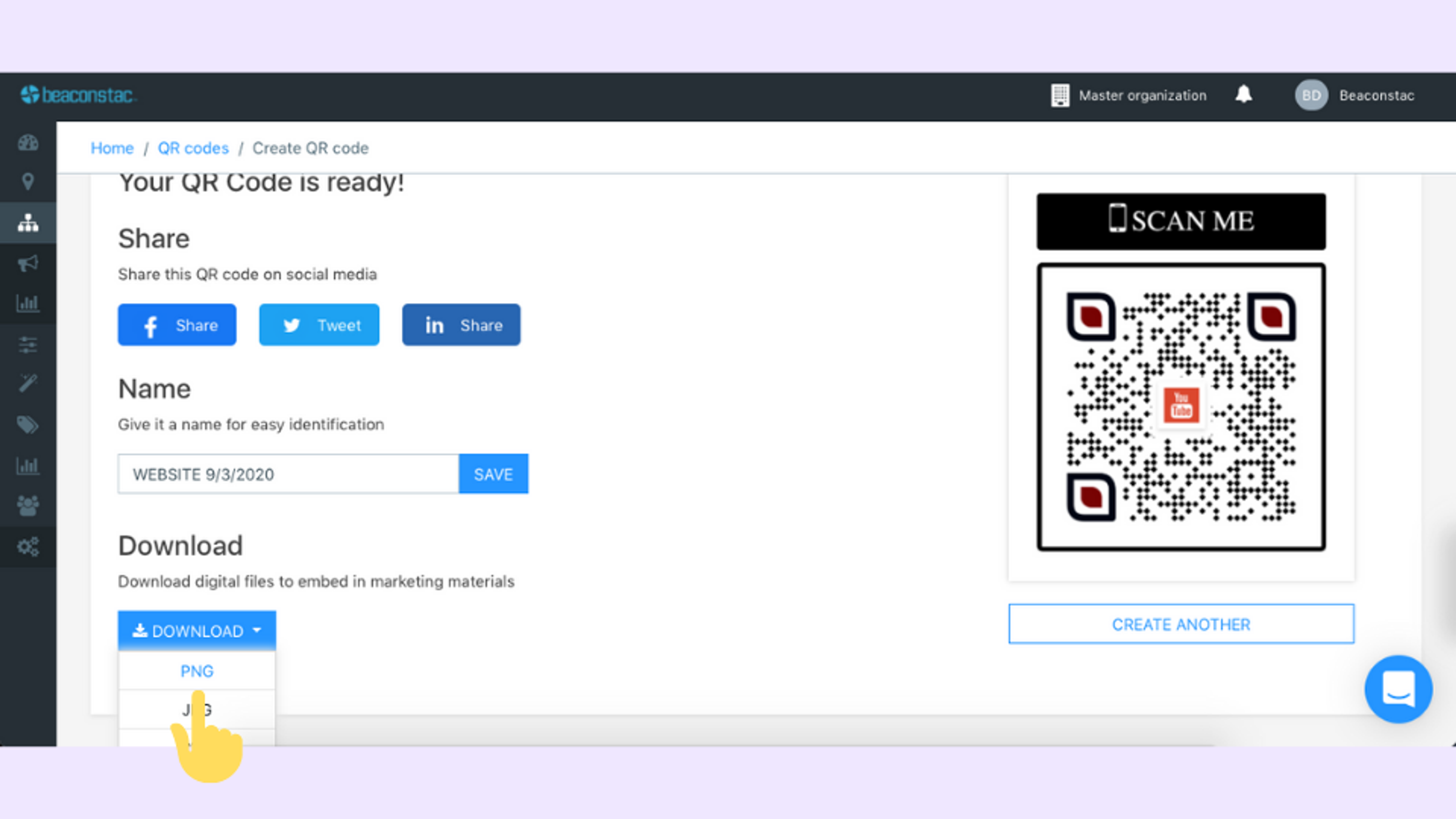Go to the QR codes breadcrumb
This screenshot has width=1456, height=819.
193,148
